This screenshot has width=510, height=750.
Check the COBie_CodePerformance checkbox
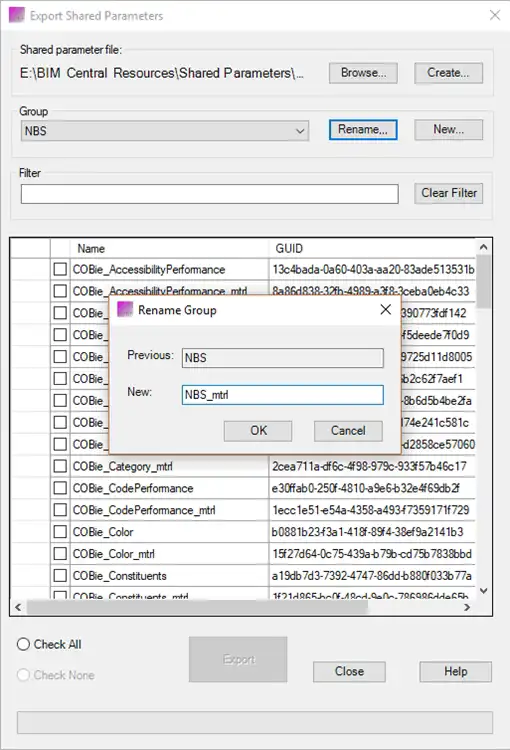click(x=60, y=488)
